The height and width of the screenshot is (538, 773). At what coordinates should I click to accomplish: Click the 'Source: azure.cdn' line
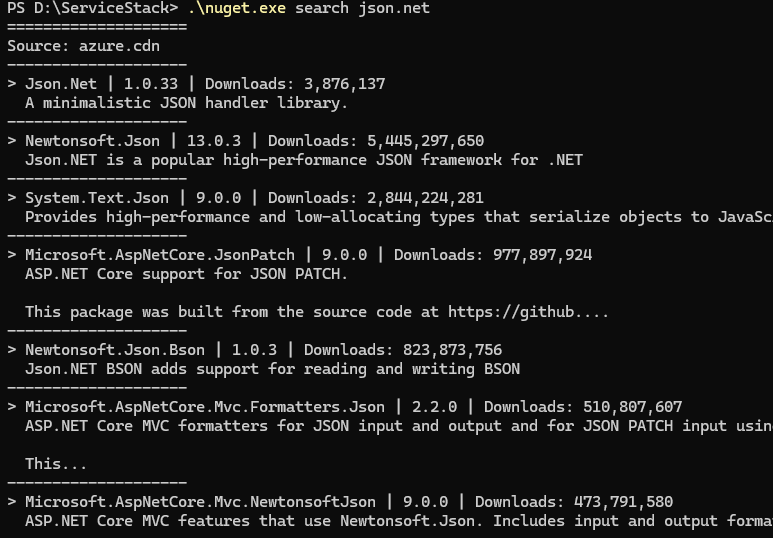point(83,46)
